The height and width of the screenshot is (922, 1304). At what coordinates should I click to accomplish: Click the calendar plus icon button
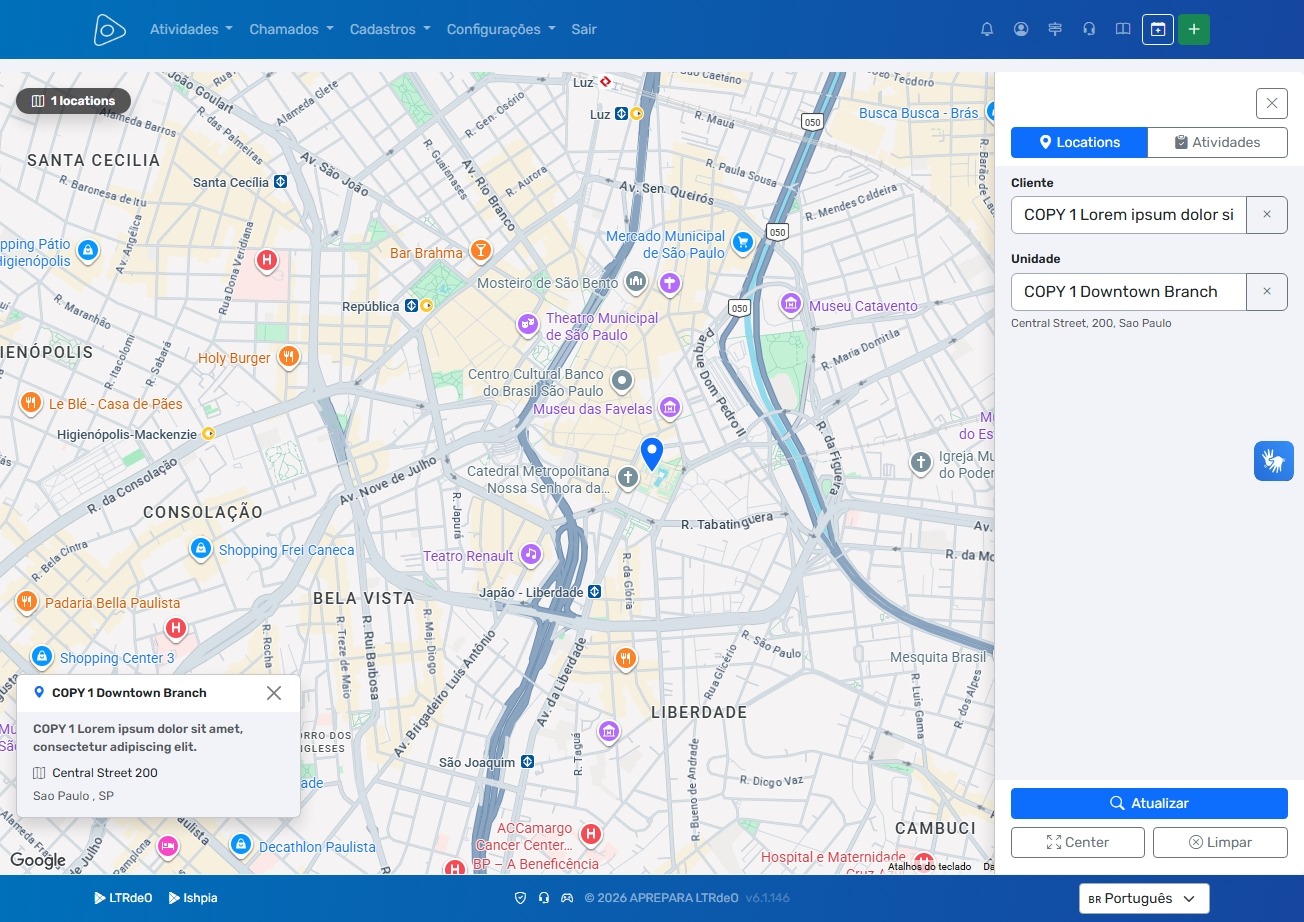1158,29
